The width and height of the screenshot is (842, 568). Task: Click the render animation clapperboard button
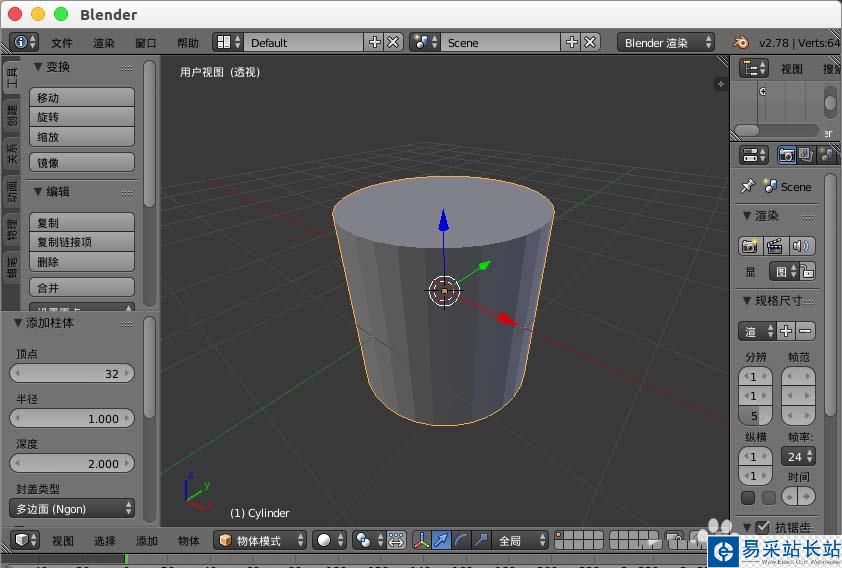774,246
